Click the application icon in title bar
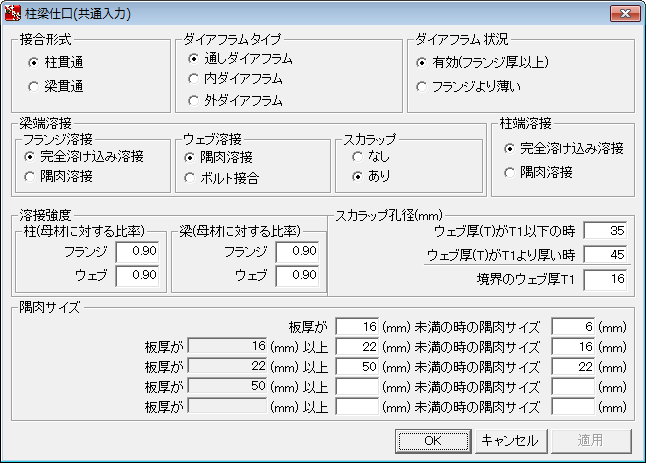 [12, 14]
